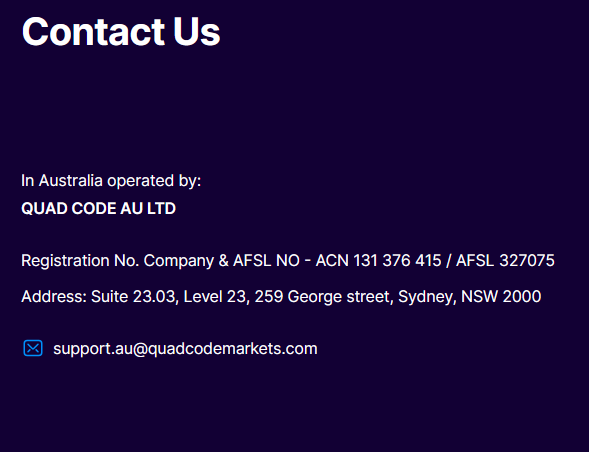Click '259 George street' text
589x452 pixels.
(x=322, y=297)
